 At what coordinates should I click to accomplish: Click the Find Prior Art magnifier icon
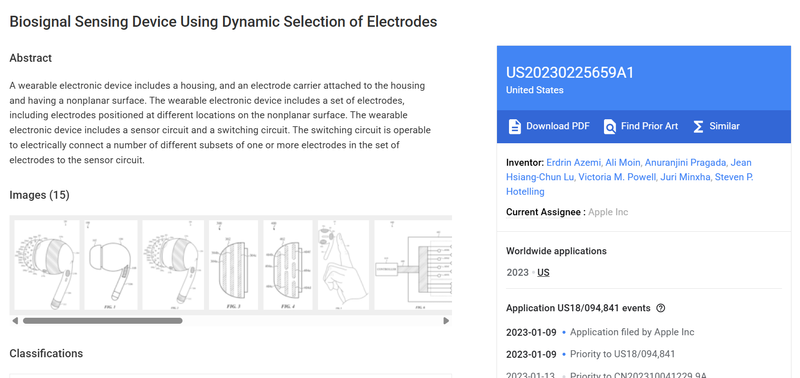tap(610, 127)
